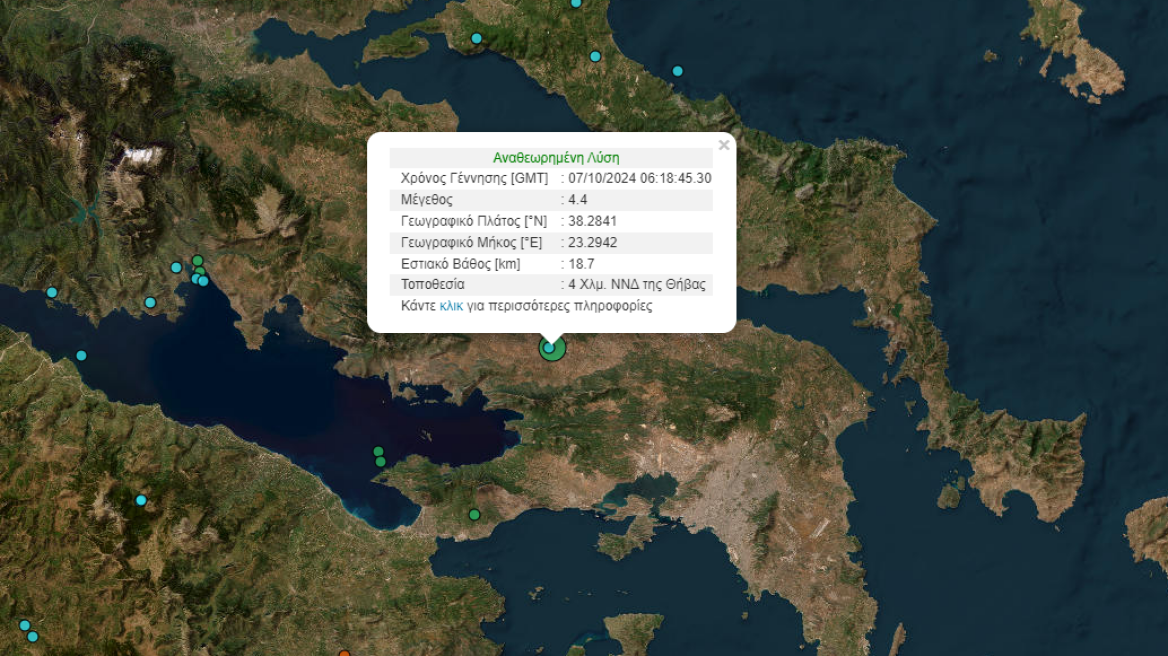Select the teal marker in the bottom-left corner
This screenshot has width=1168, height=656.
tap(24, 625)
